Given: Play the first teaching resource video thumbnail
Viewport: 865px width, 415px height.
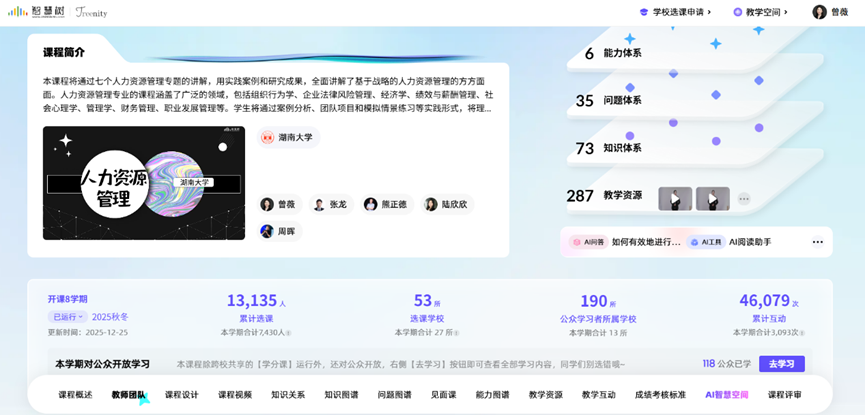Looking at the screenshot, I should [675, 199].
